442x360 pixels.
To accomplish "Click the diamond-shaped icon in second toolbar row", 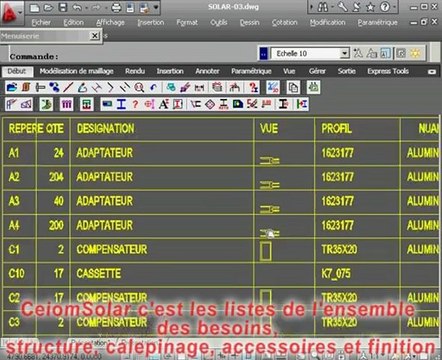I will click(210, 105).
